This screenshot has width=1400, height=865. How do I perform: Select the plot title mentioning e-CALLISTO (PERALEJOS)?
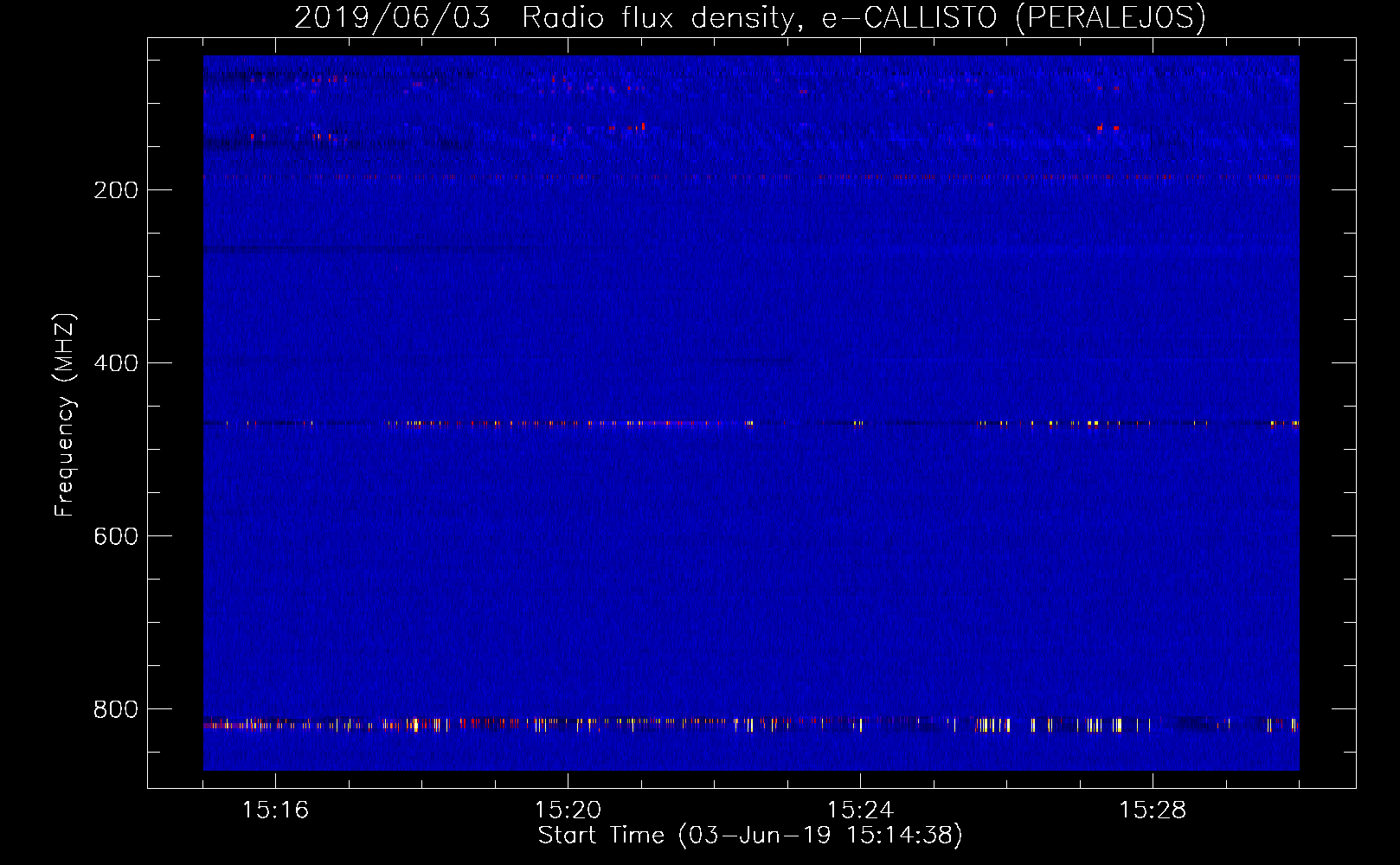pos(749,17)
